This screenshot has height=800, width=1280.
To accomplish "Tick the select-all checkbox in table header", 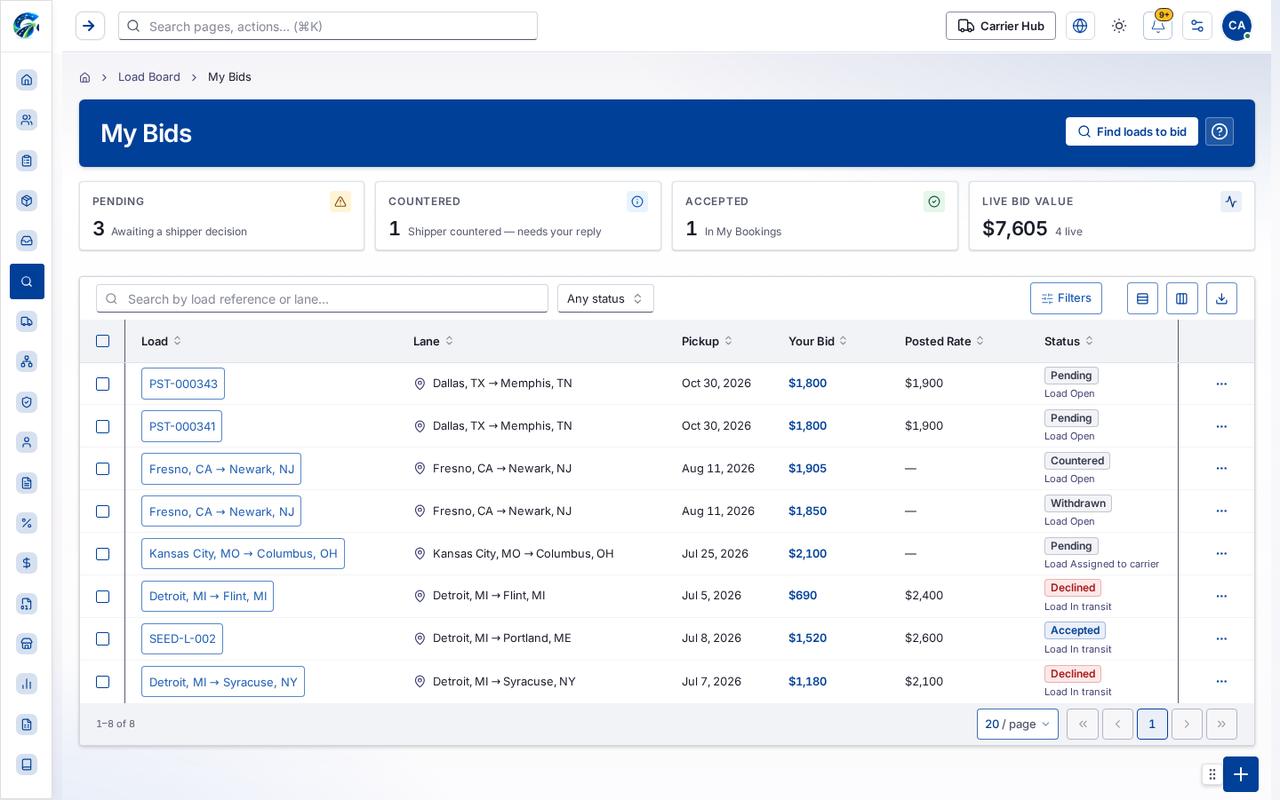I will (x=102, y=341).
